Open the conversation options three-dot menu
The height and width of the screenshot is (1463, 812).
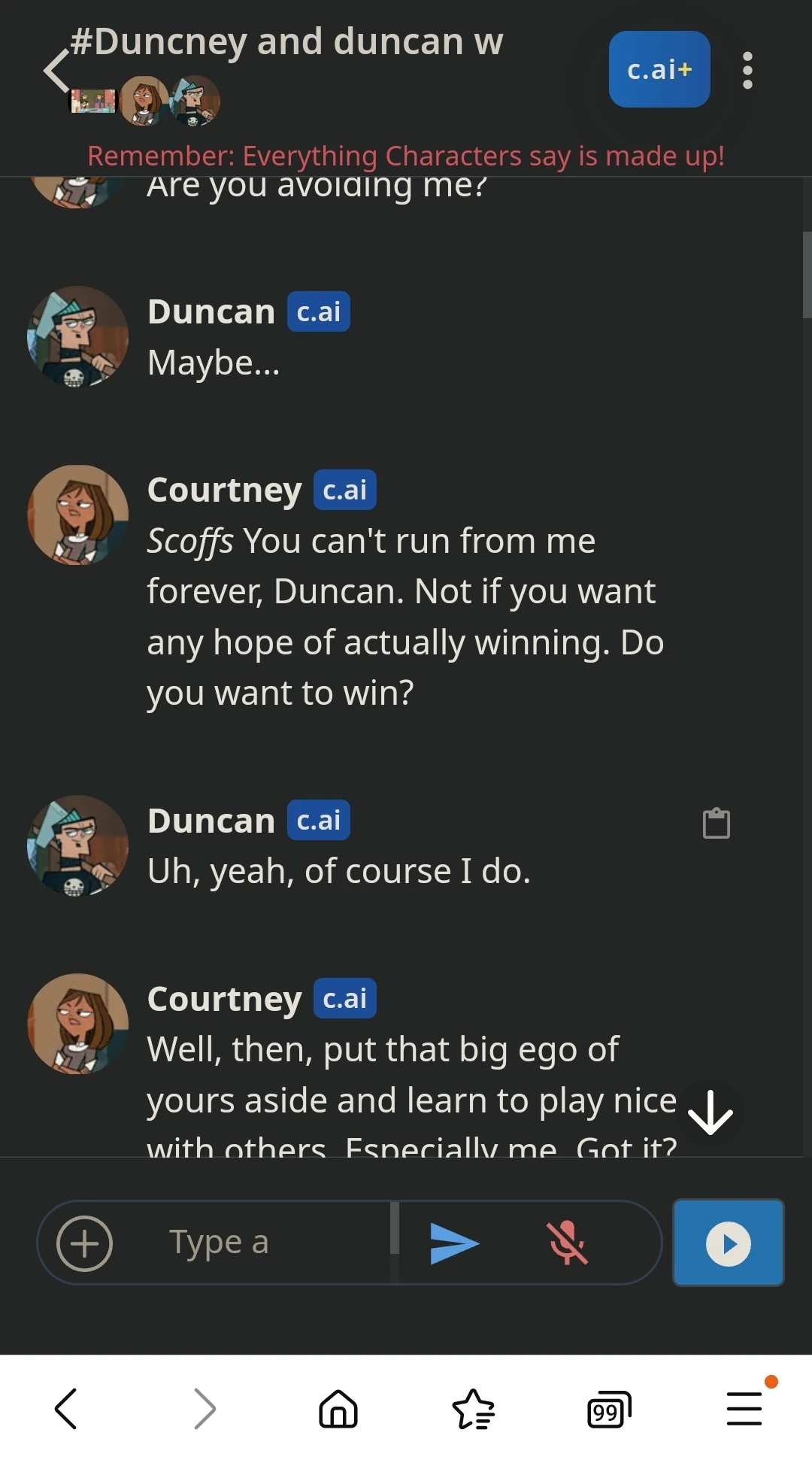[747, 69]
